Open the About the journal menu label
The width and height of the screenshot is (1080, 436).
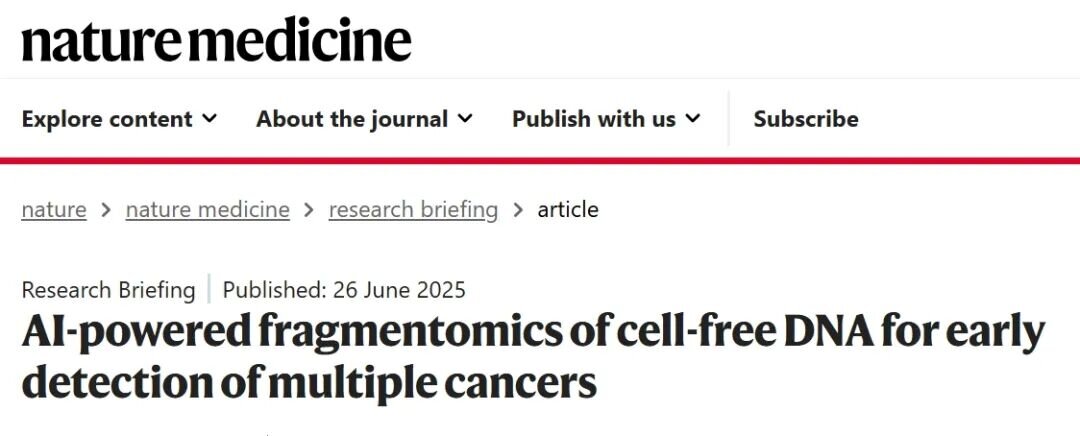pyautogui.click(x=352, y=118)
